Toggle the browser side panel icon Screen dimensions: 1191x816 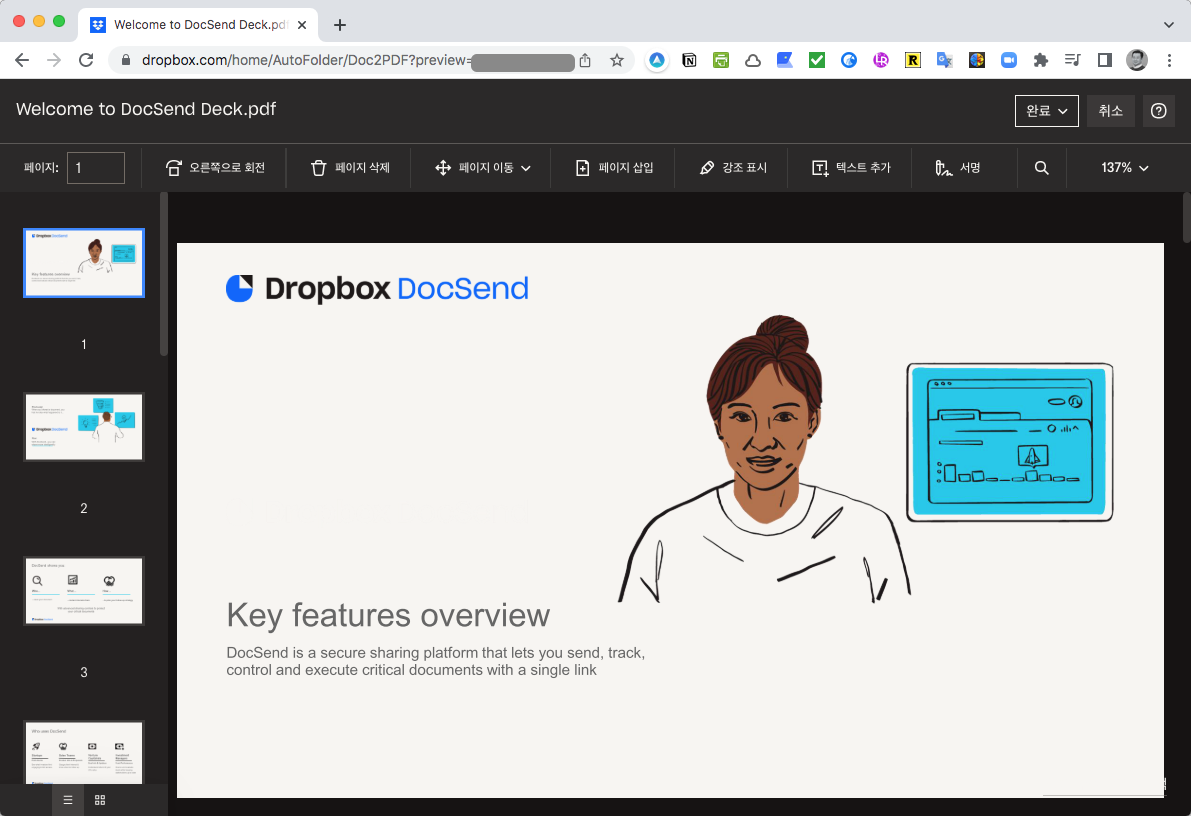(x=1104, y=60)
